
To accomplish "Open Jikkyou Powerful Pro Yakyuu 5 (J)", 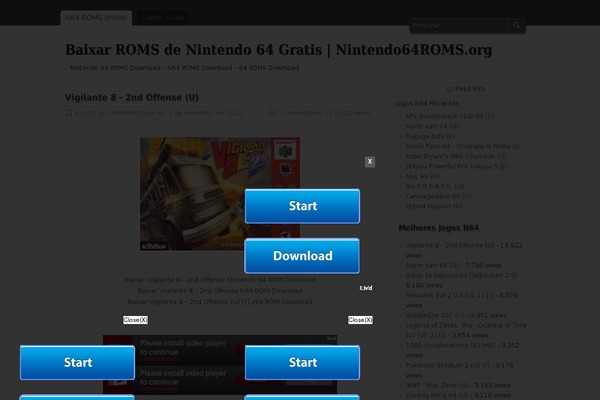I will [456, 166].
